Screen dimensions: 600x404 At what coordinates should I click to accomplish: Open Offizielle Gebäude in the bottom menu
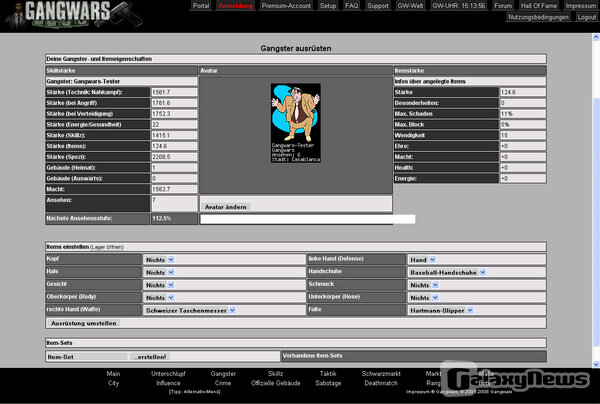pos(276,383)
